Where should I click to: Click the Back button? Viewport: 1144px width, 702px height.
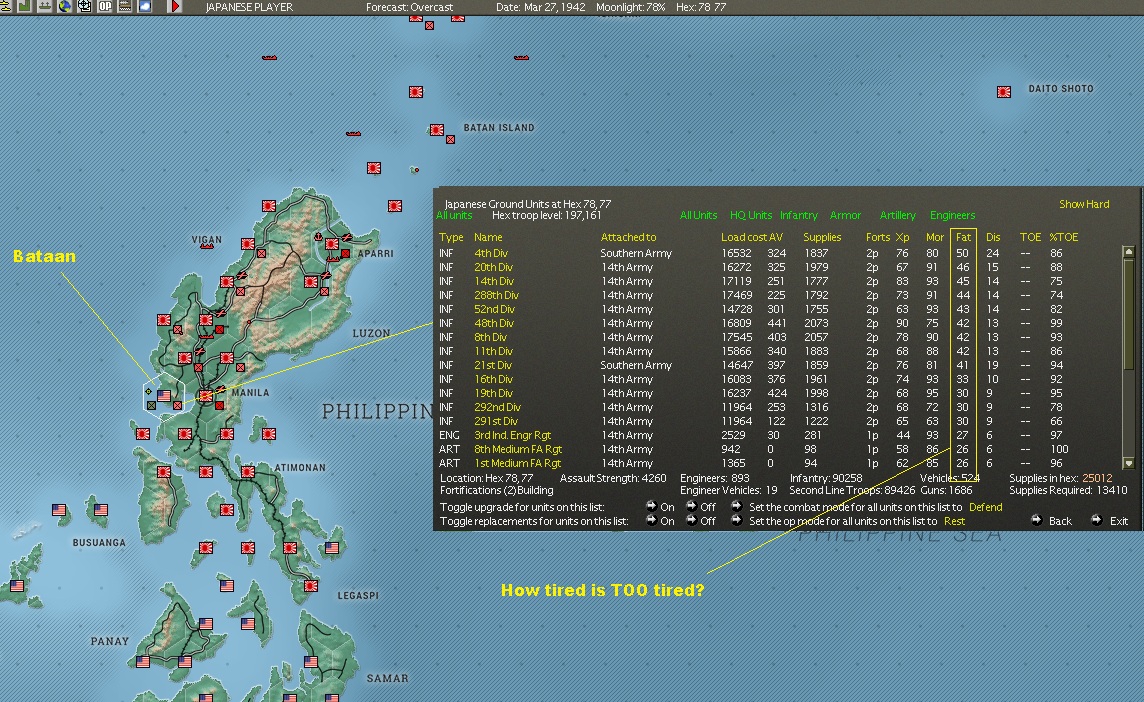click(1037, 521)
